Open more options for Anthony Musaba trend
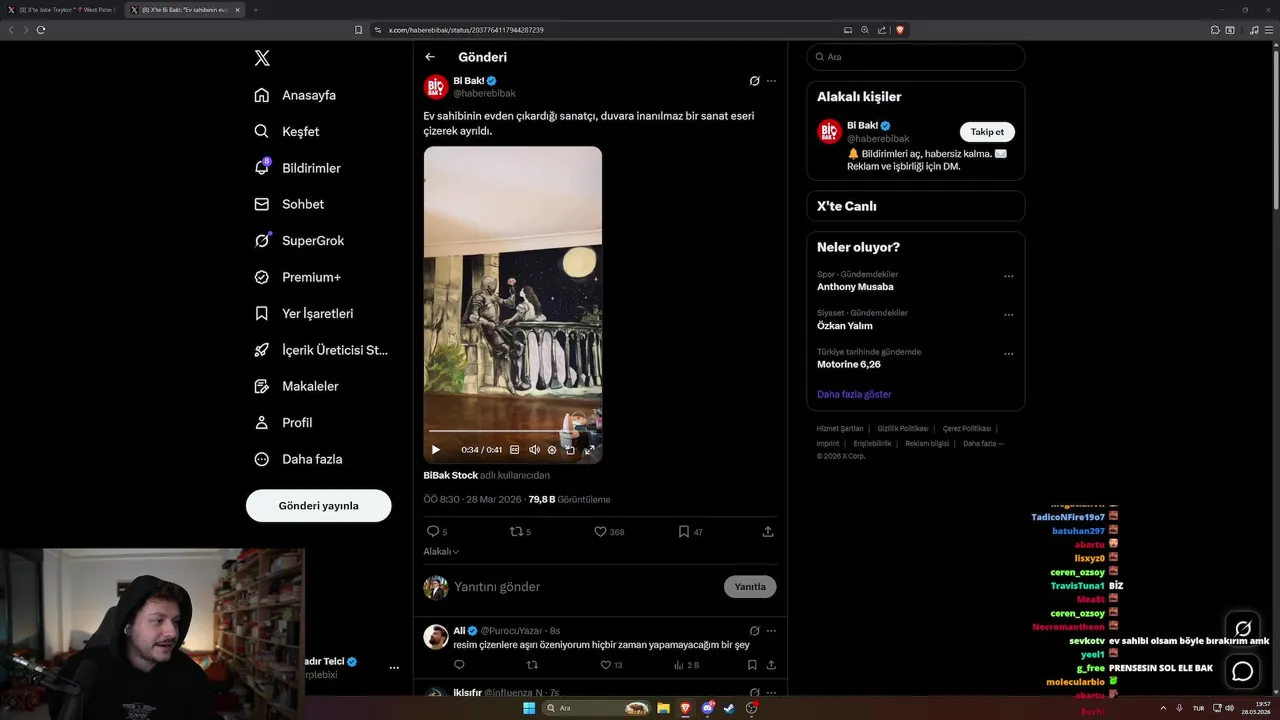 point(1009,276)
